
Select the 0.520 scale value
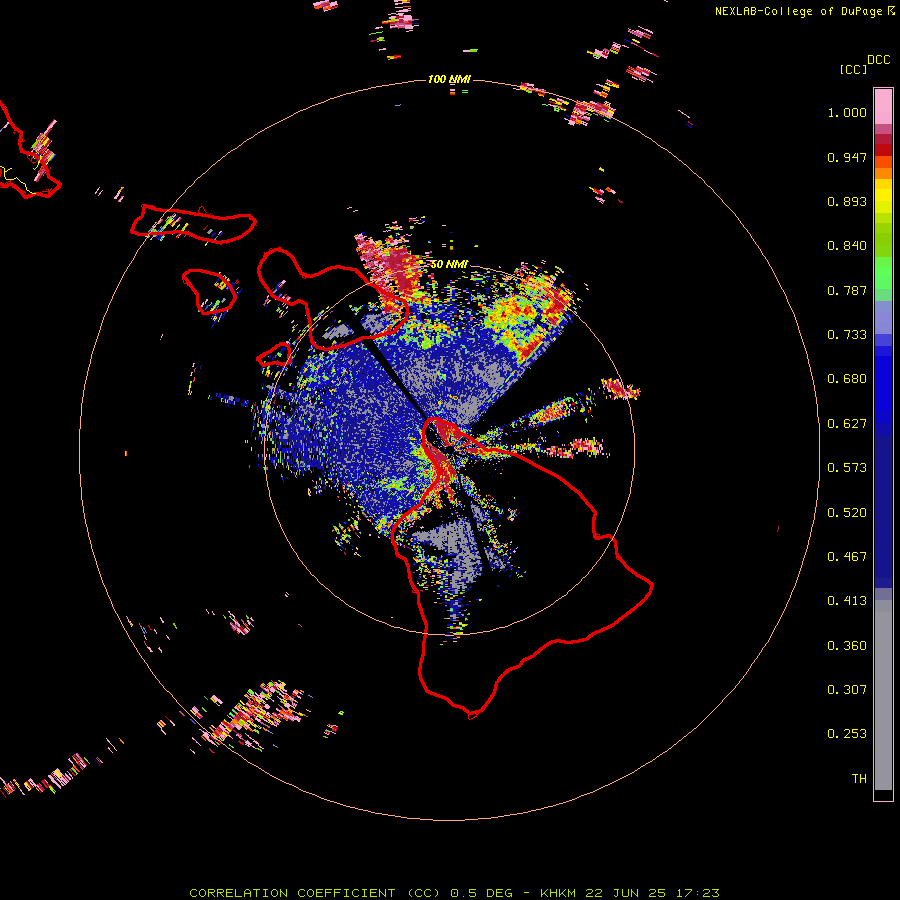pos(847,513)
